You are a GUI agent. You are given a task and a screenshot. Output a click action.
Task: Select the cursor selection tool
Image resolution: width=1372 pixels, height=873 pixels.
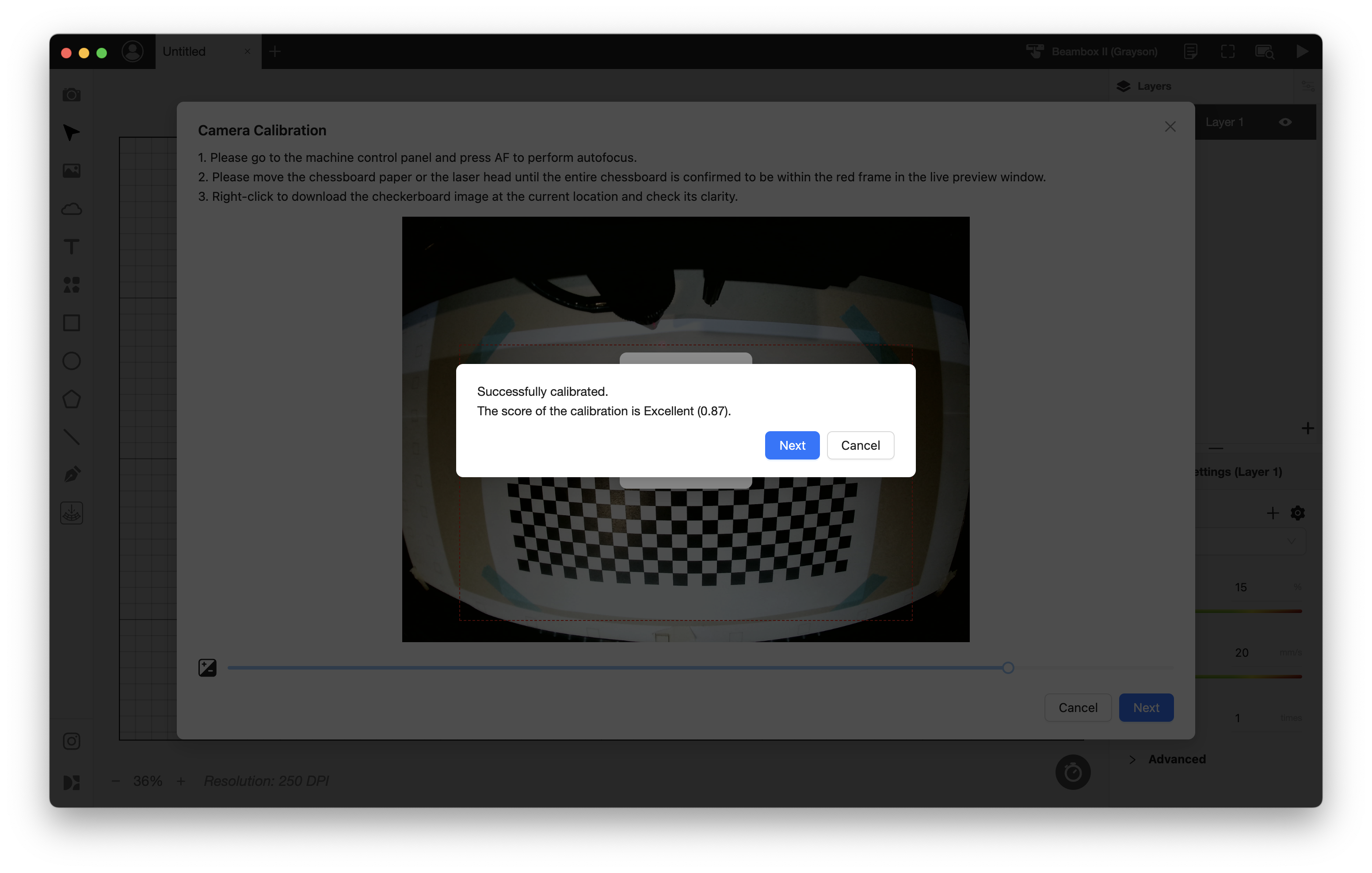click(x=71, y=132)
